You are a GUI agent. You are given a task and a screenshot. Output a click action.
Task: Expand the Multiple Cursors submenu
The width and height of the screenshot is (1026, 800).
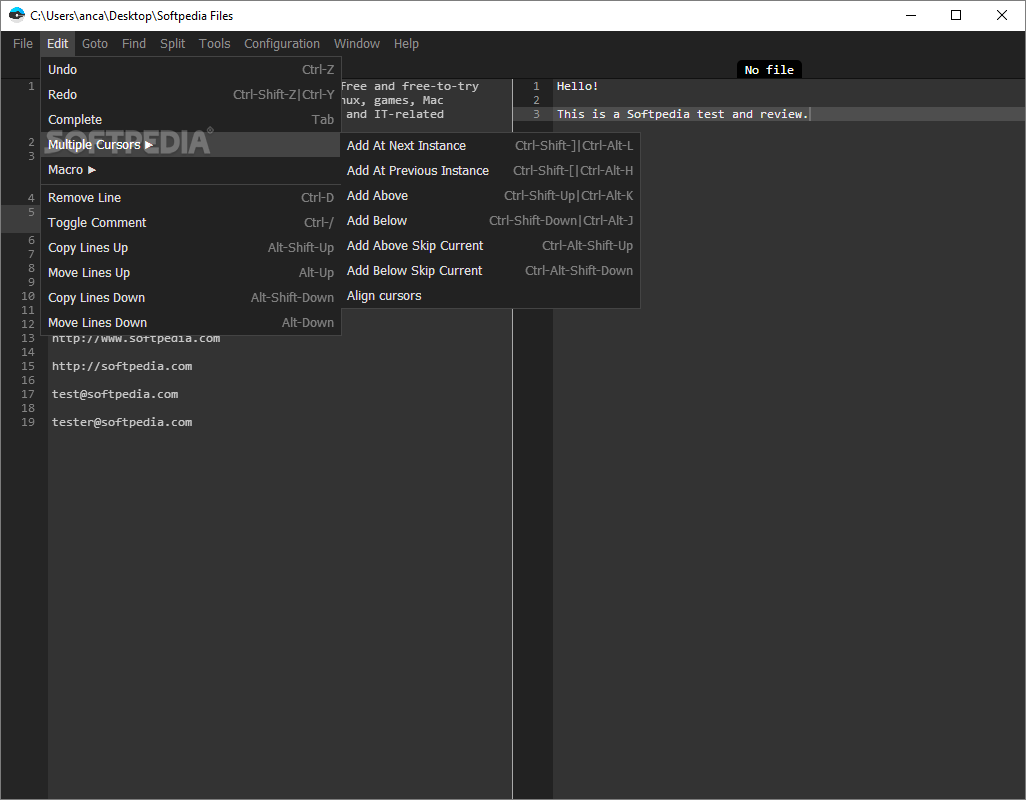pyautogui.click(x=191, y=145)
